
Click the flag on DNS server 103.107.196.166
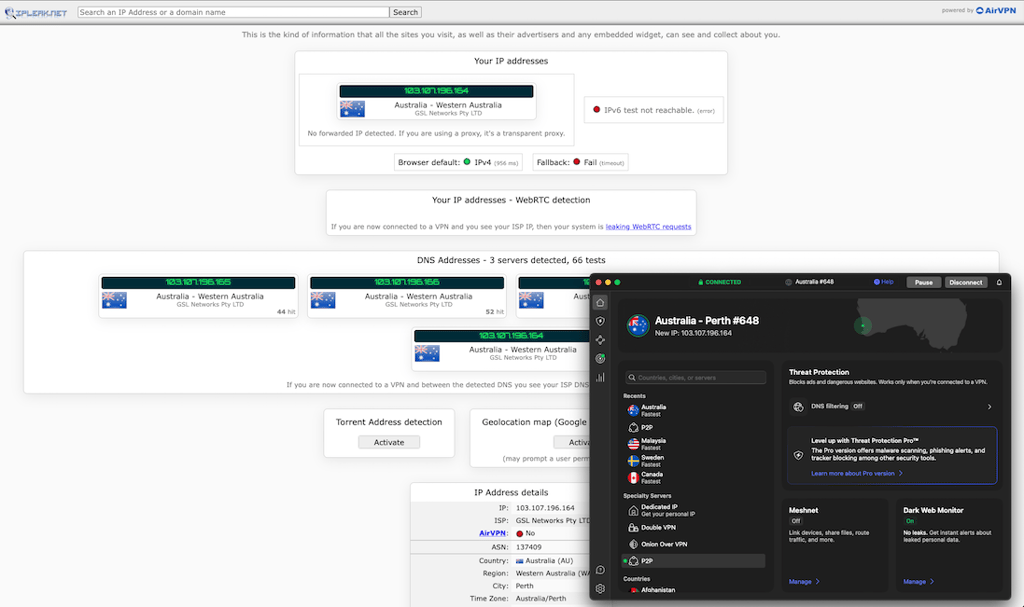pyautogui.click(x=323, y=300)
